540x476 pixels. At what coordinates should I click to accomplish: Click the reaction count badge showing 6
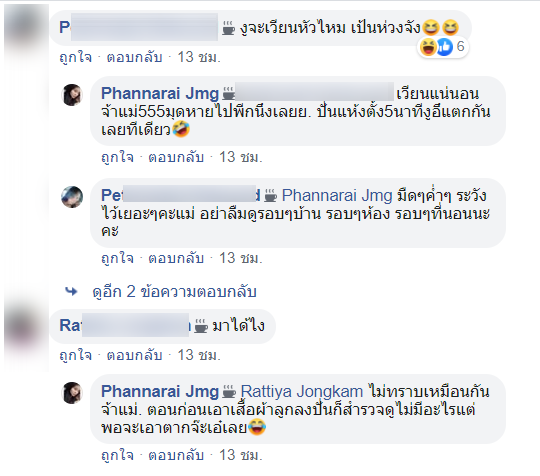pos(443,46)
